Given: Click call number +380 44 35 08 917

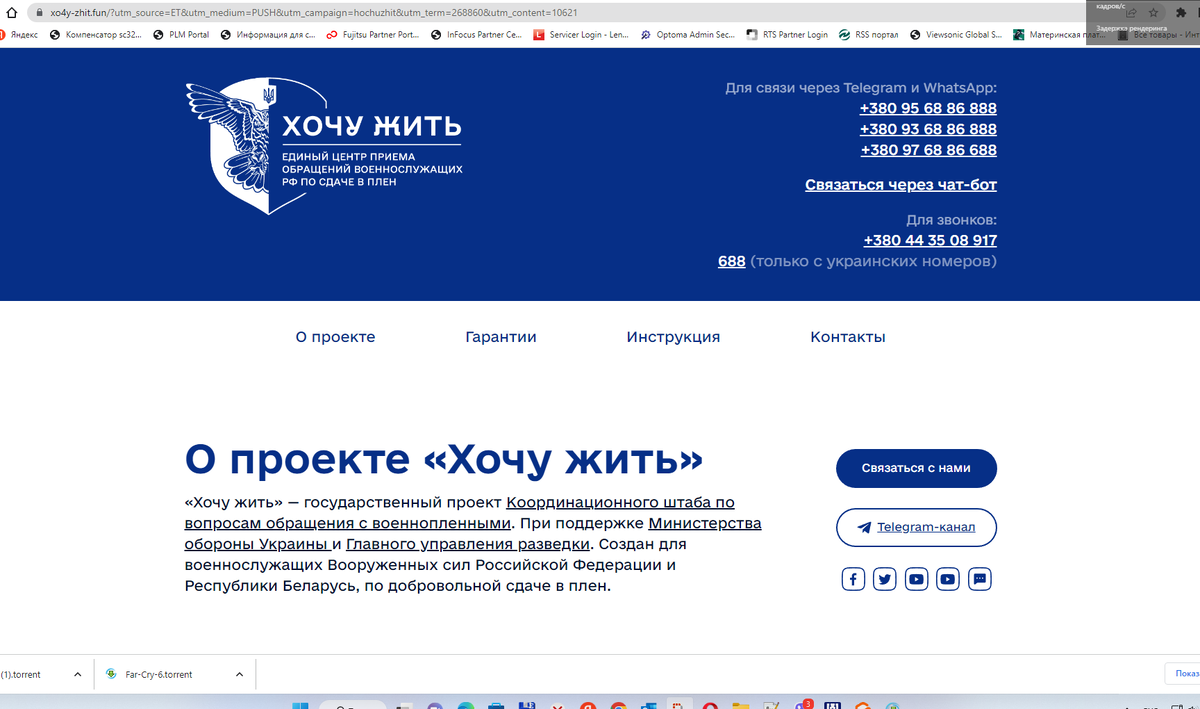Looking at the screenshot, I should click(x=930, y=240).
